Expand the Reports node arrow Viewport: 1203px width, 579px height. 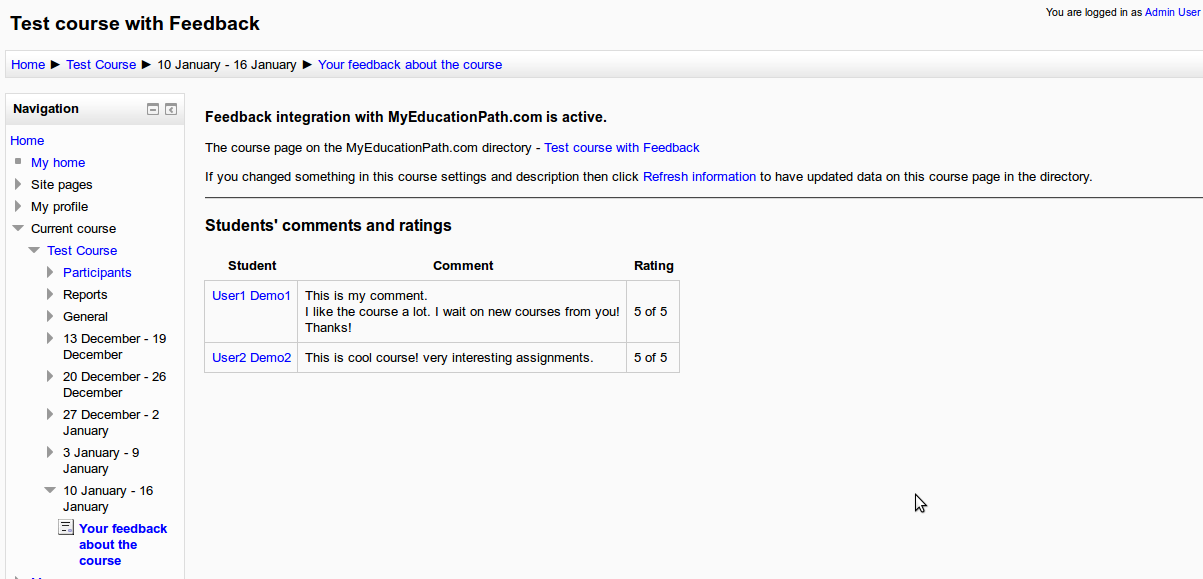click(50, 294)
